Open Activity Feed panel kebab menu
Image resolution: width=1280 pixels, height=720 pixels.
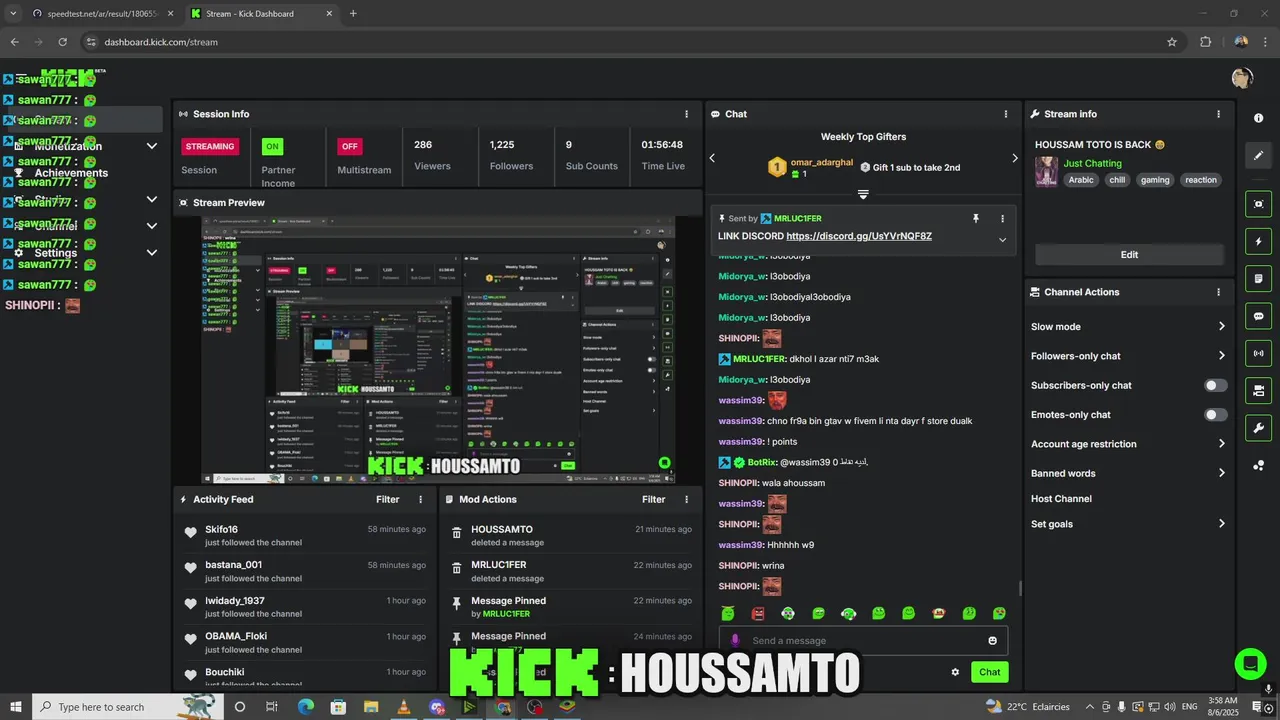click(x=420, y=499)
